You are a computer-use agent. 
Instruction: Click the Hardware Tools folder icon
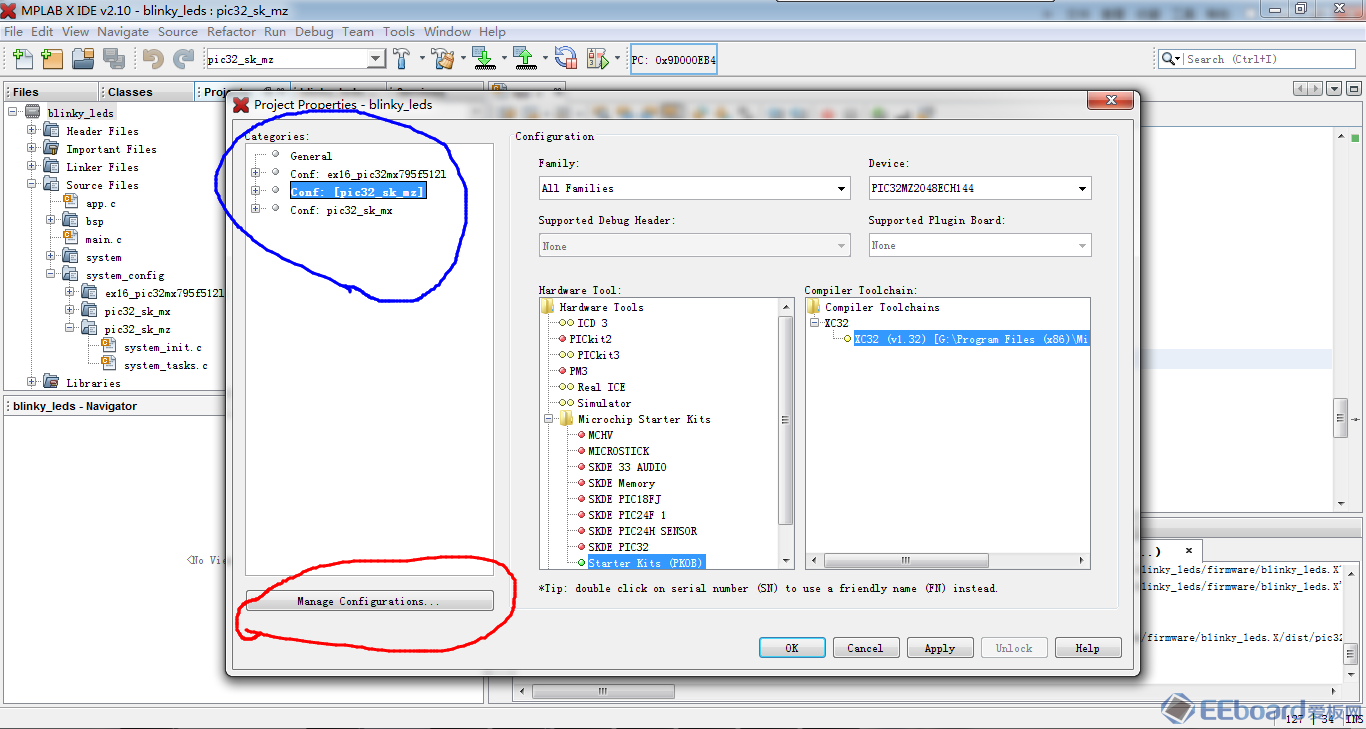(547, 307)
